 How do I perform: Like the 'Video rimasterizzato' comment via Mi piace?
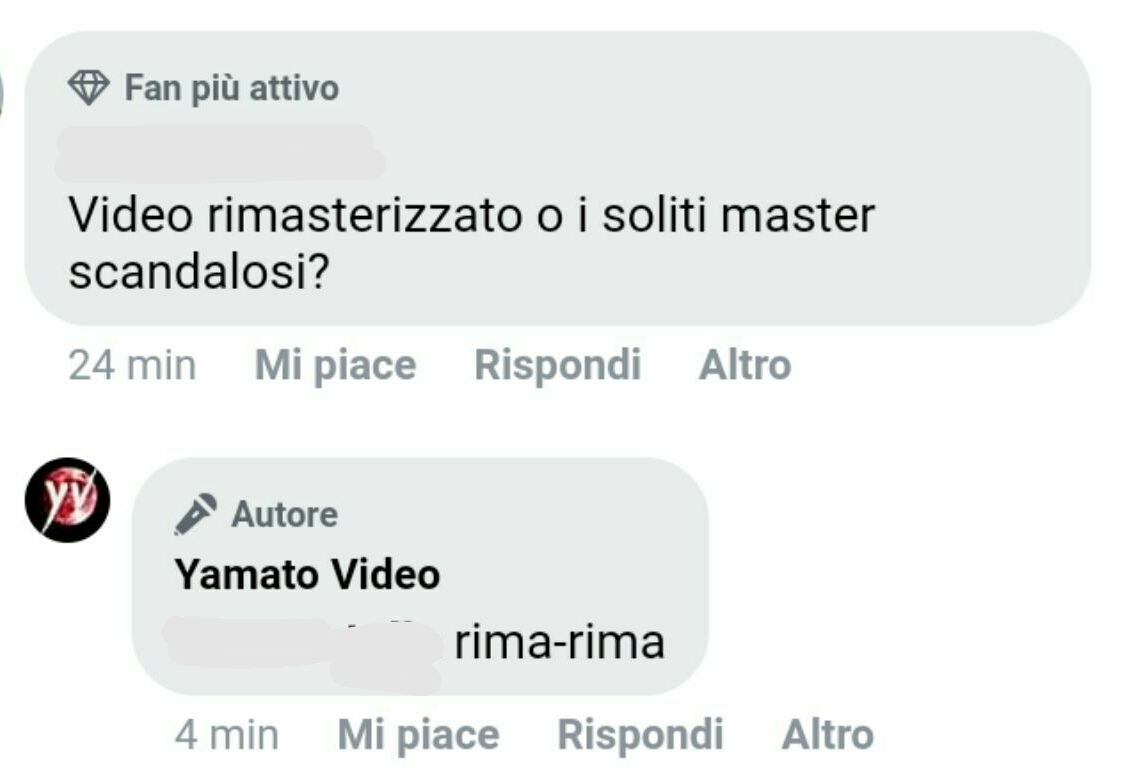[x=336, y=364]
